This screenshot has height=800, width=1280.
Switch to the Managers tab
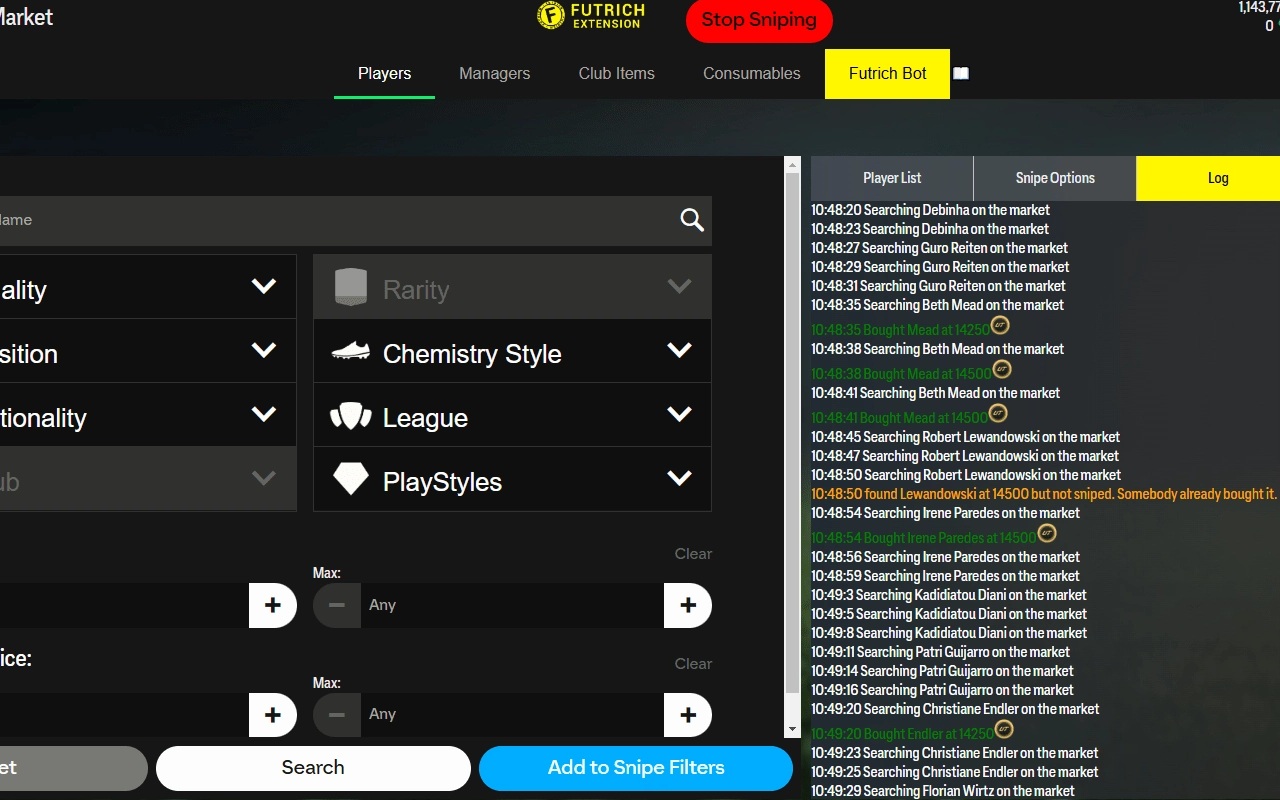pyautogui.click(x=494, y=73)
